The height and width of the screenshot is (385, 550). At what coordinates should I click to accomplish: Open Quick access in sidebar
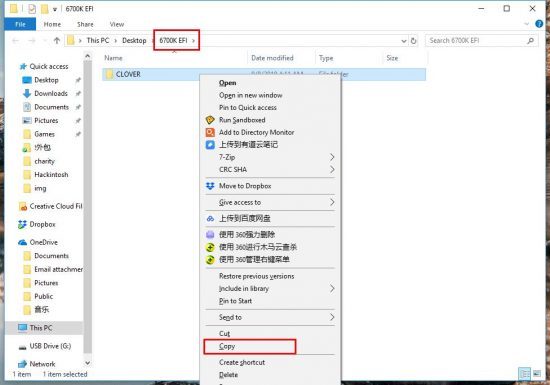[x=49, y=66]
